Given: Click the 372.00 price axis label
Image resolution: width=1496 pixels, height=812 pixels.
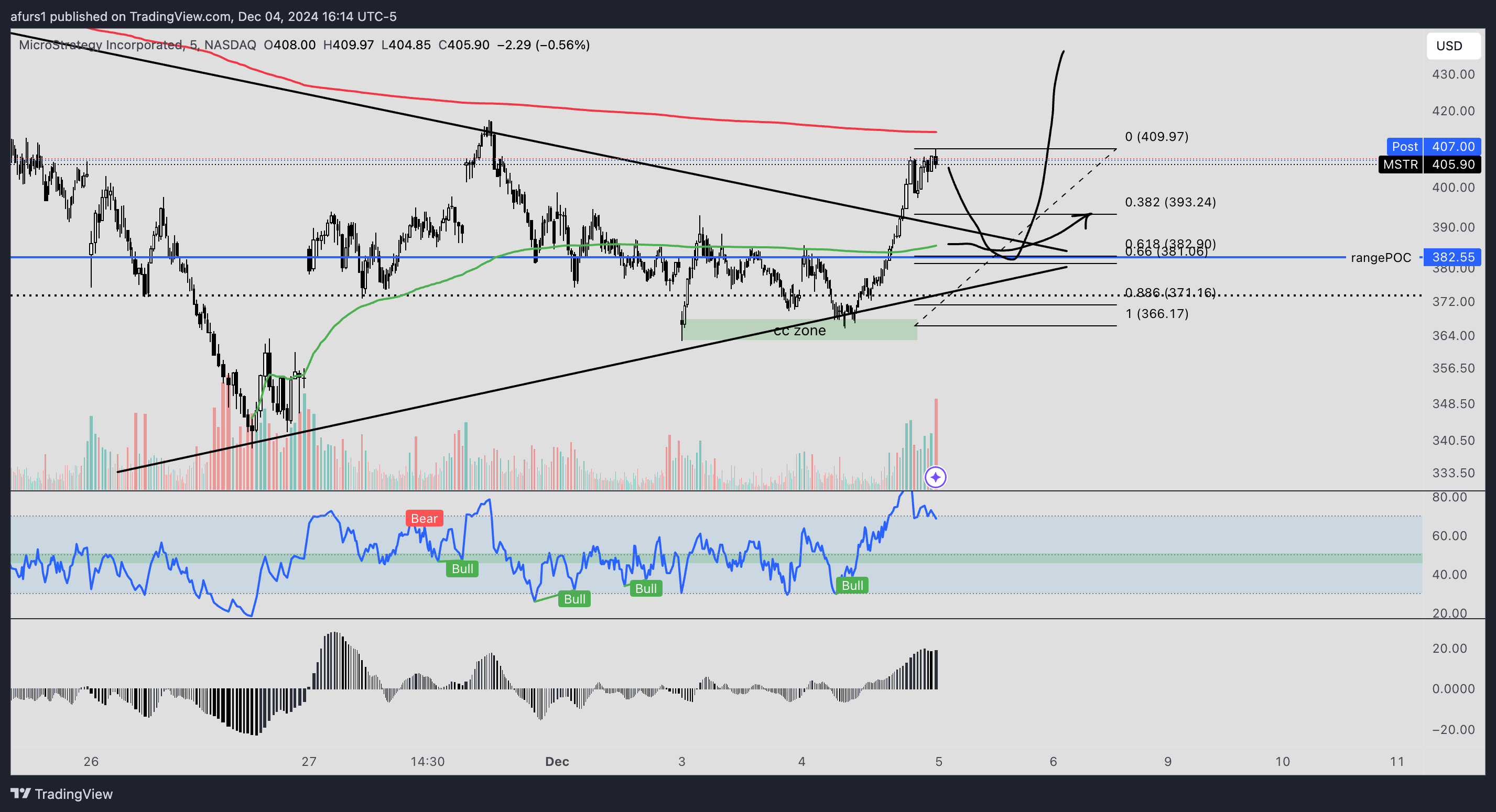Looking at the screenshot, I should click(1453, 301).
